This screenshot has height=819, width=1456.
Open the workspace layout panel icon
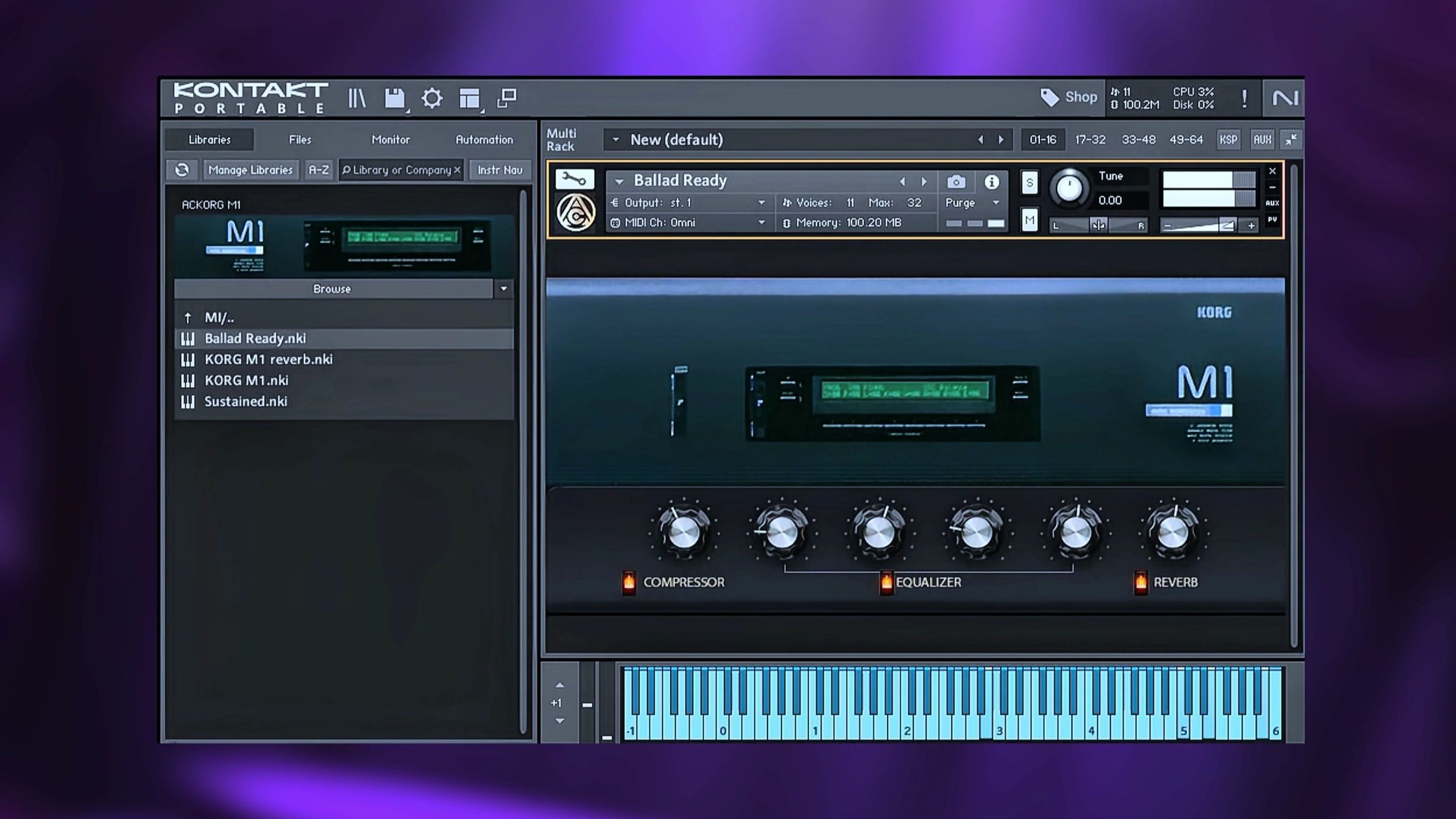tap(469, 98)
